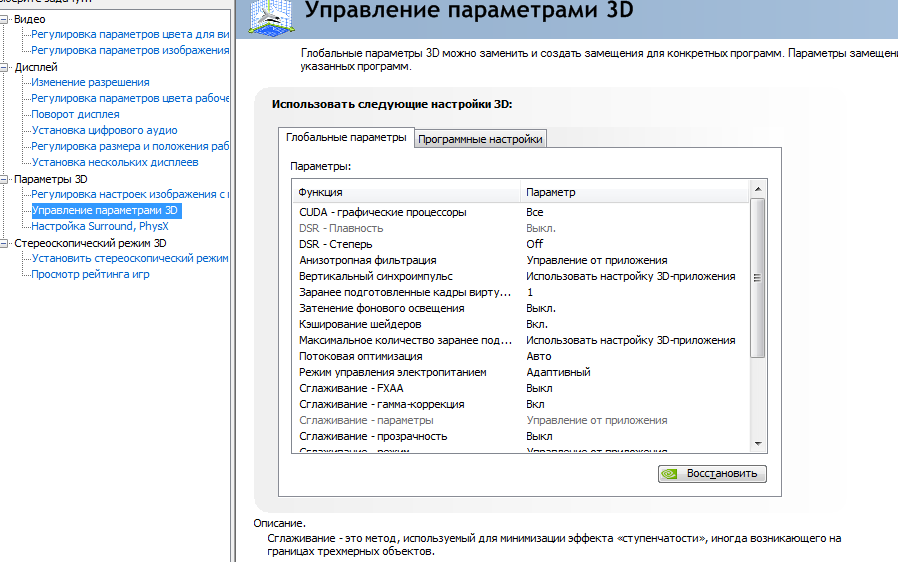Open Поворот дисплея page
This screenshot has width=898, height=562.
(75, 115)
